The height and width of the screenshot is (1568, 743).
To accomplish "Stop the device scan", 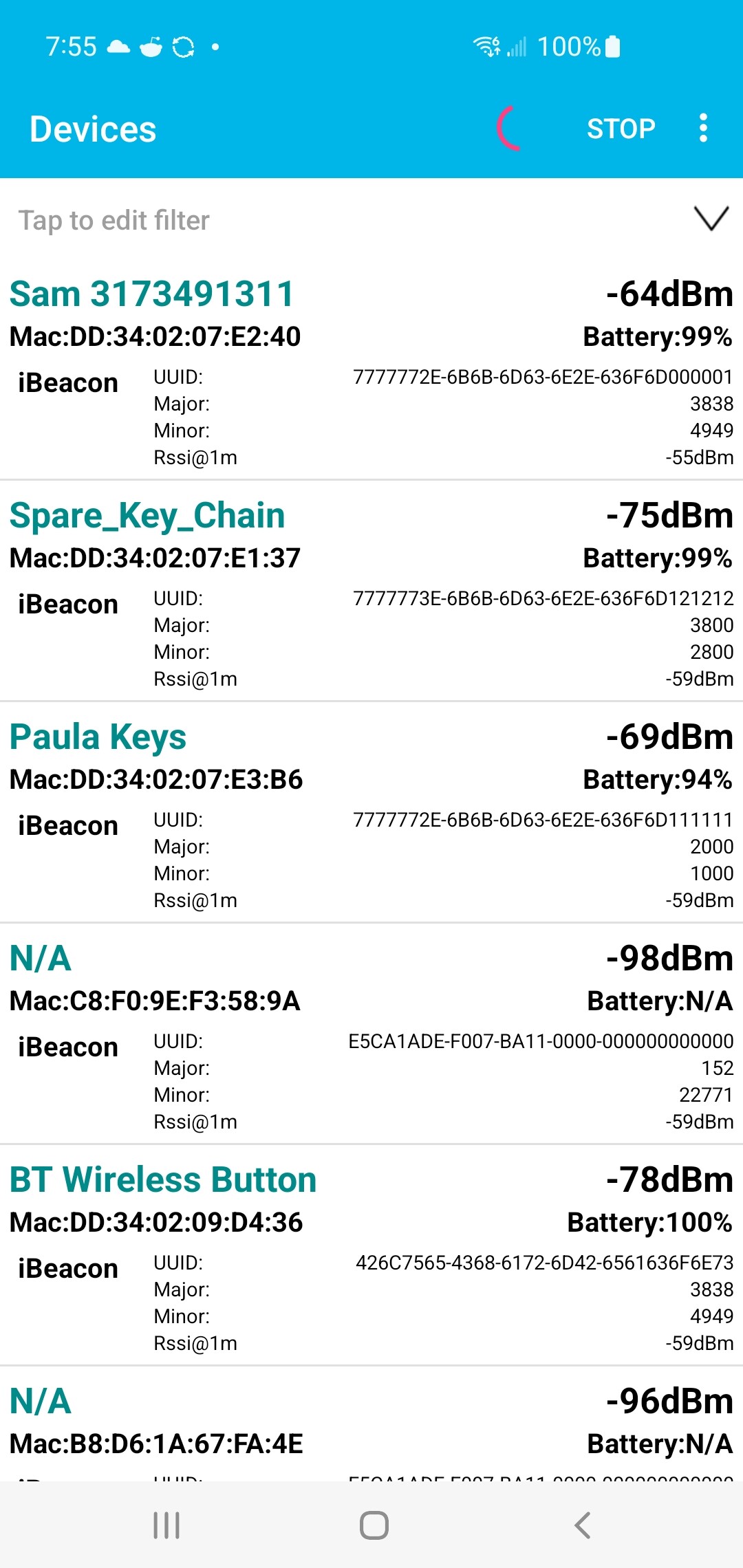I will [x=621, y=129].
